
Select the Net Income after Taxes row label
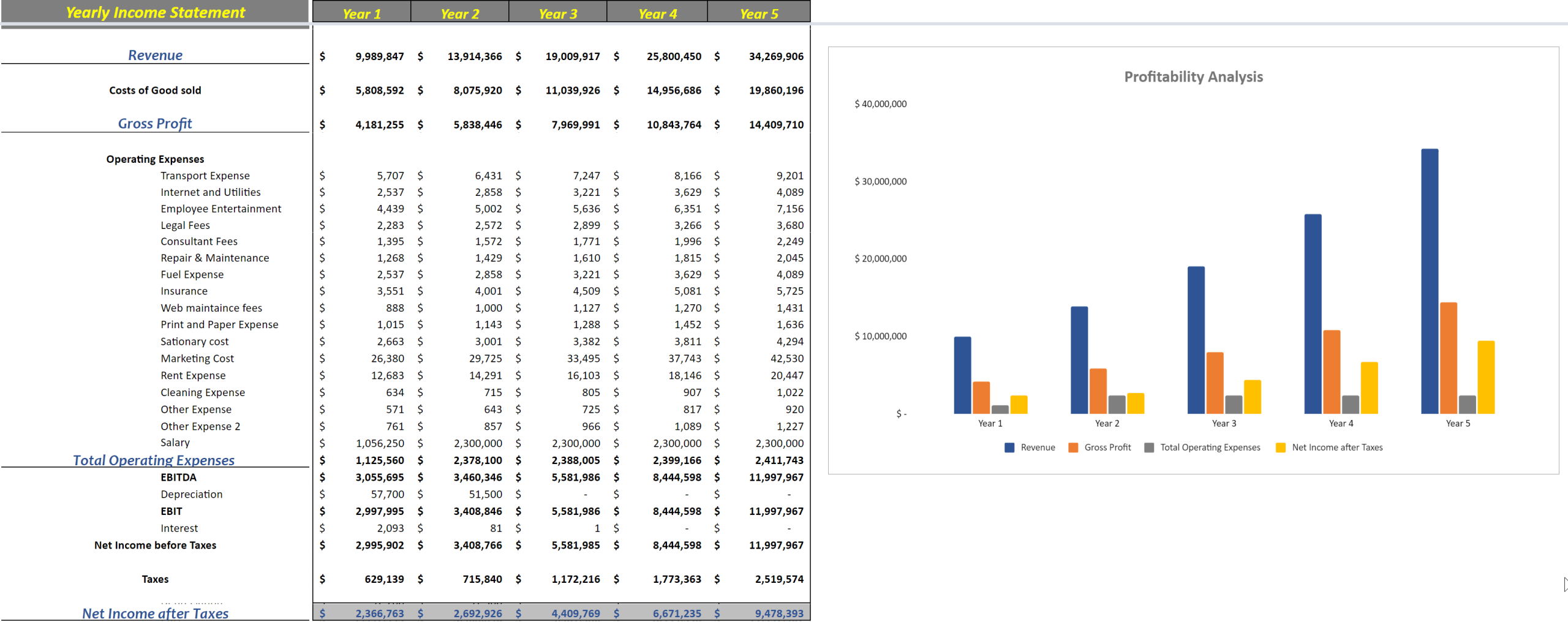[154, 613]
